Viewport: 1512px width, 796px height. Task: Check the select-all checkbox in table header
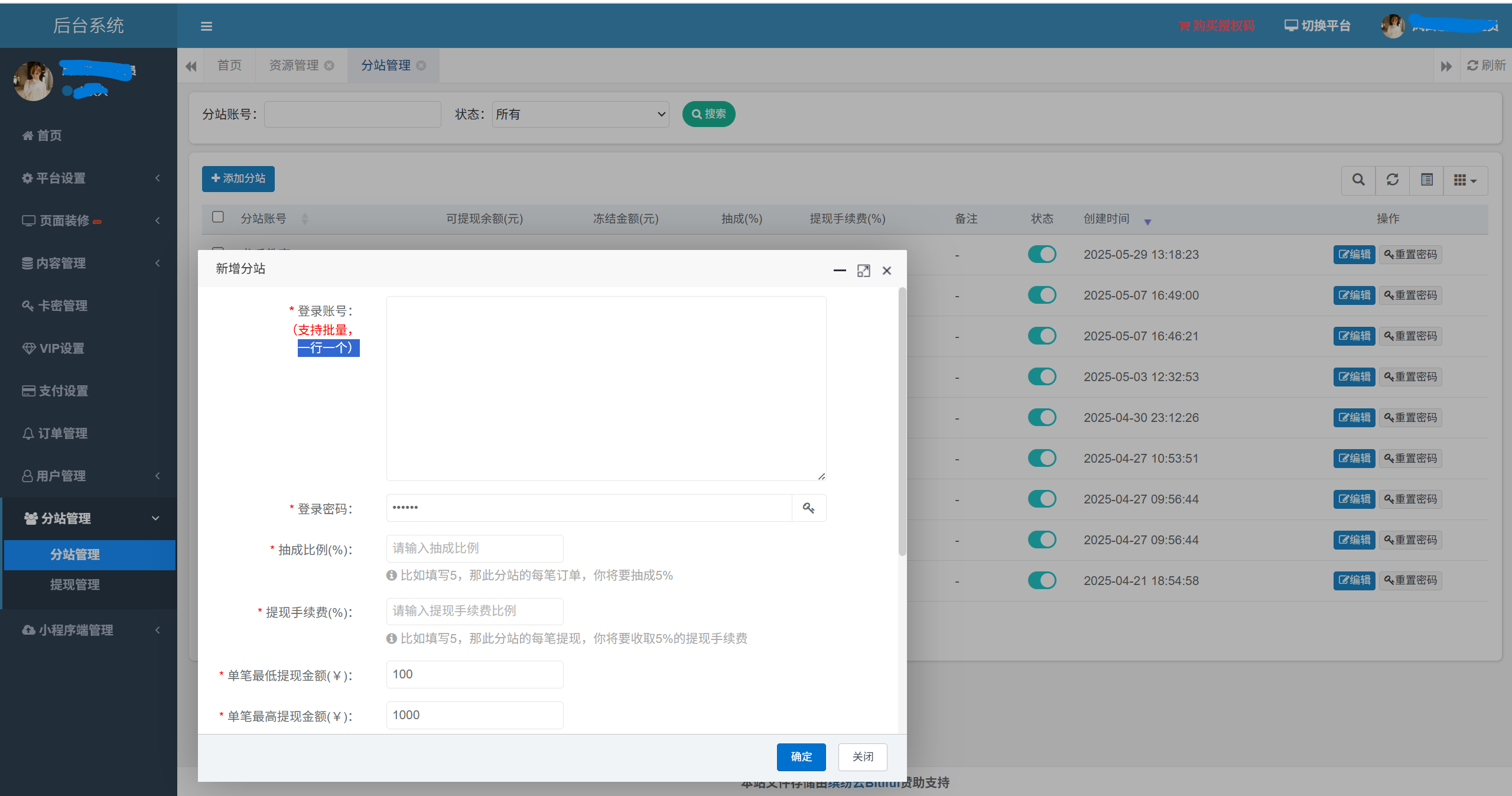pos(218,217)
